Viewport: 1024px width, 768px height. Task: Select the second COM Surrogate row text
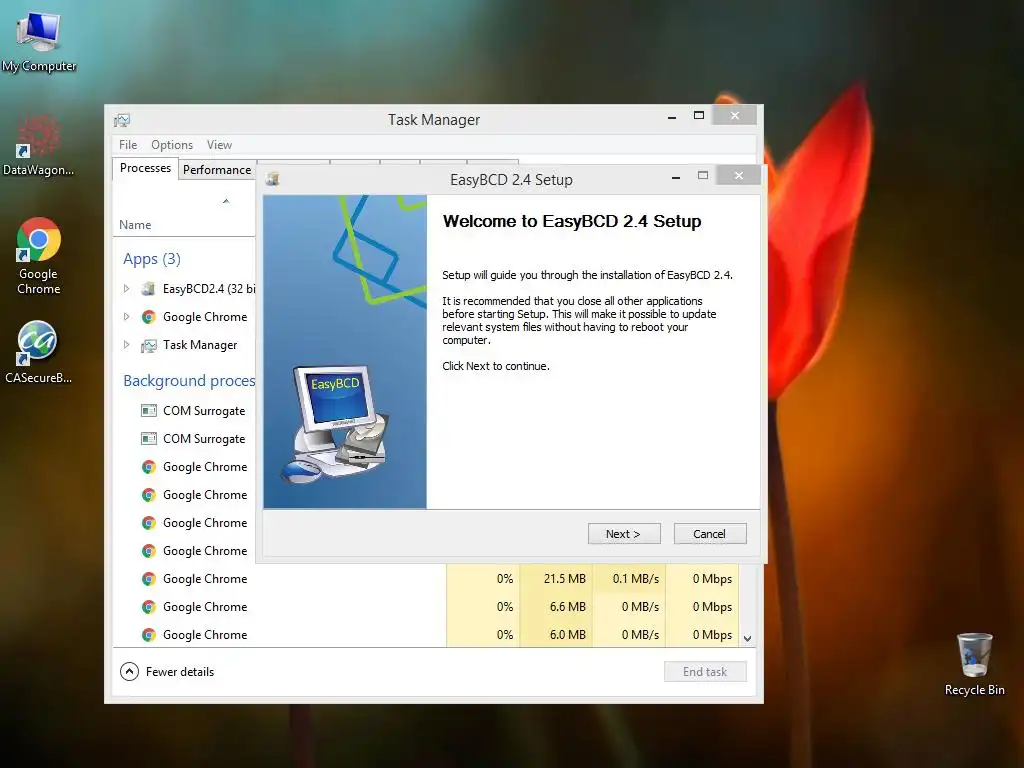pos(204,439)
